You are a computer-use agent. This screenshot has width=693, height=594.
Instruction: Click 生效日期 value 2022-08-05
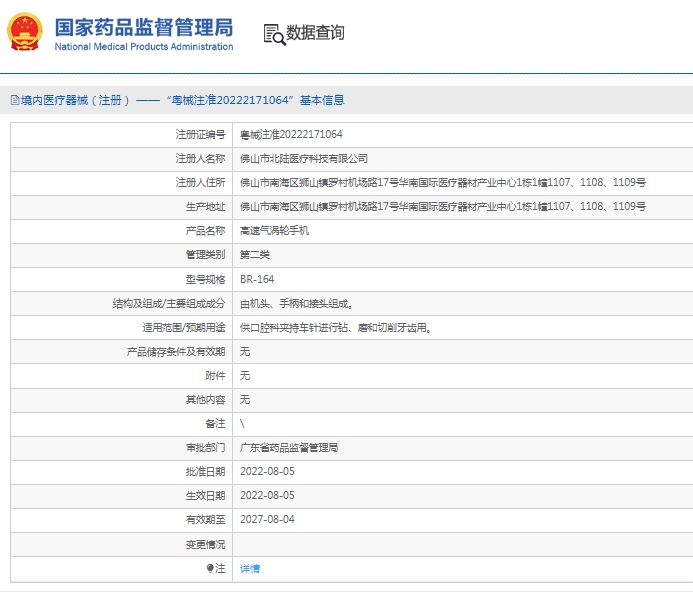(267, 495)
